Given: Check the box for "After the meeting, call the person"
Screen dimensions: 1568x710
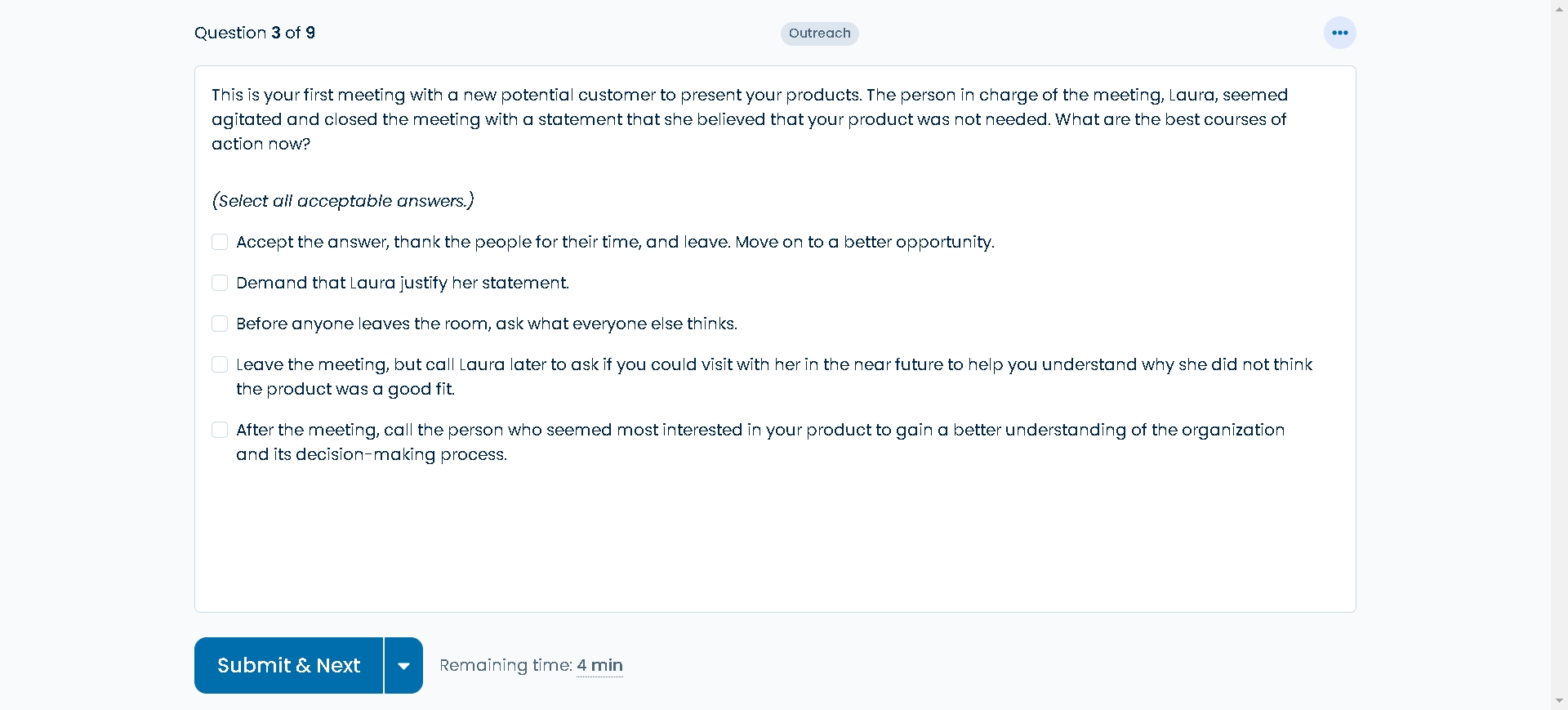Looking at the screenshot, I should (220, 430).
